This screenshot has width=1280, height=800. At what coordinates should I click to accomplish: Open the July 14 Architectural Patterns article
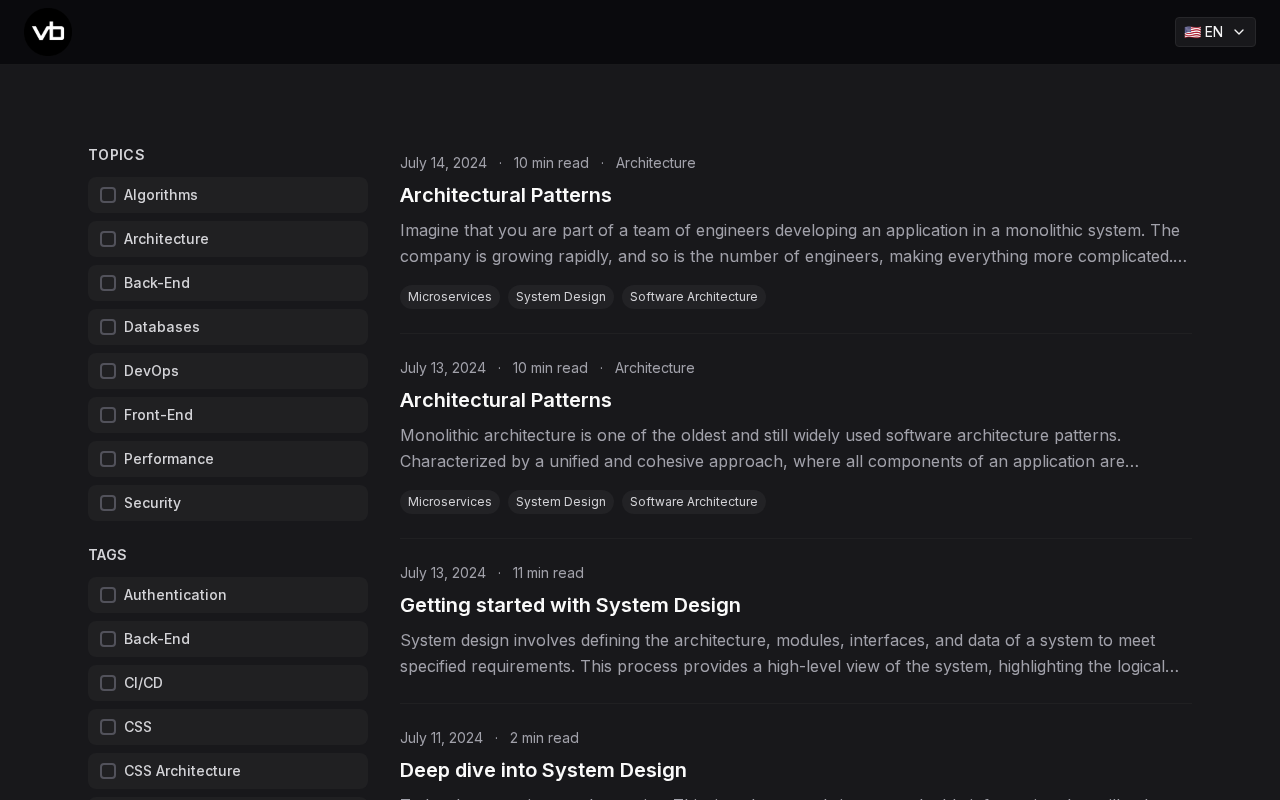coord(505,195)
